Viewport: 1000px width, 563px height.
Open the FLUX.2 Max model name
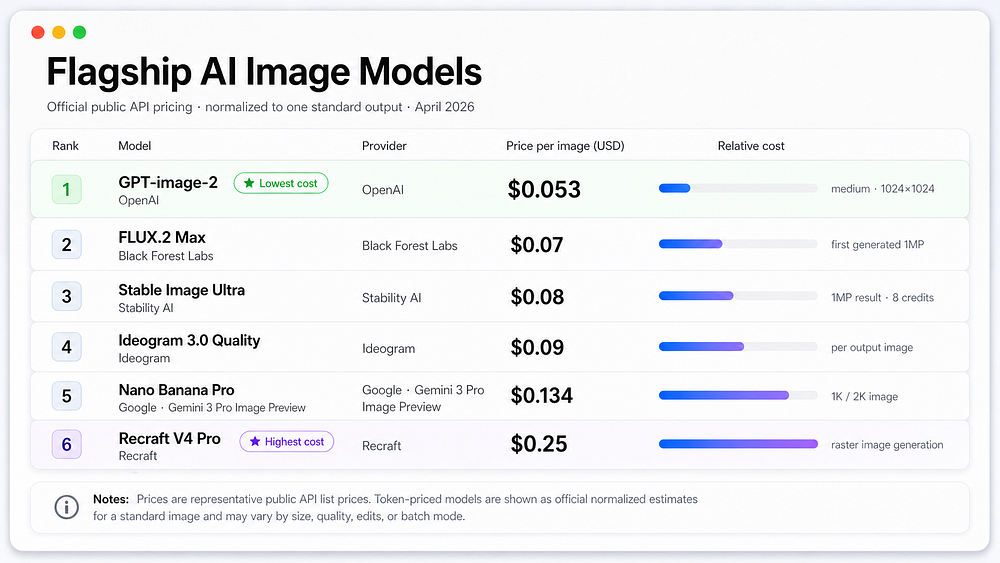pos(162,238)
